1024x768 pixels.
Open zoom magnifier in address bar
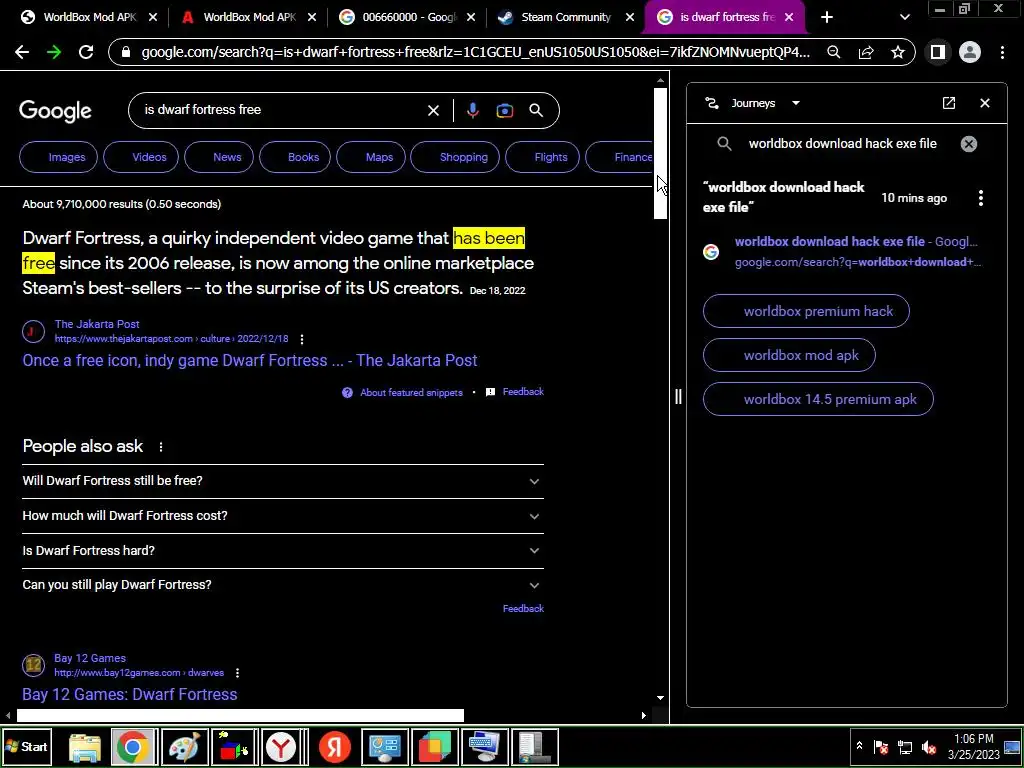(x=833, y=52)
